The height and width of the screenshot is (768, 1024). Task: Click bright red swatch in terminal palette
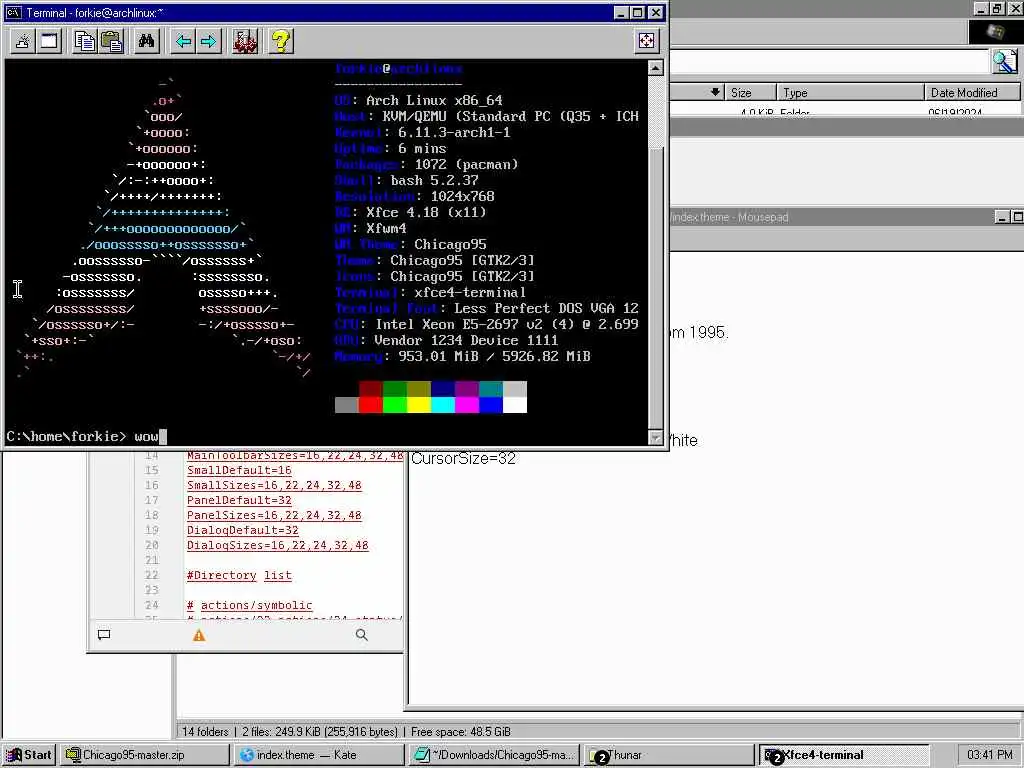click(x=370, y=405)
